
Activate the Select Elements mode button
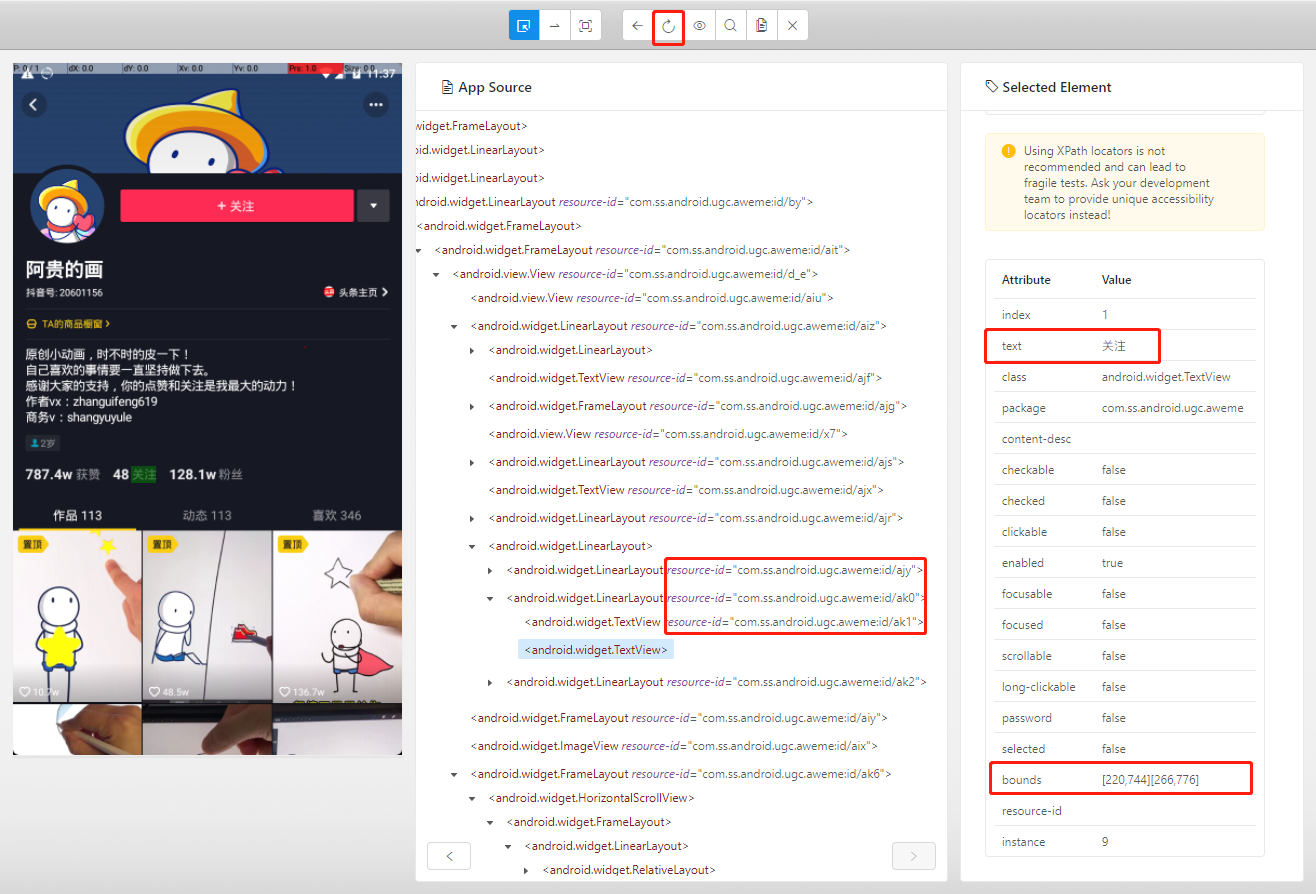(x=524, y=25)
